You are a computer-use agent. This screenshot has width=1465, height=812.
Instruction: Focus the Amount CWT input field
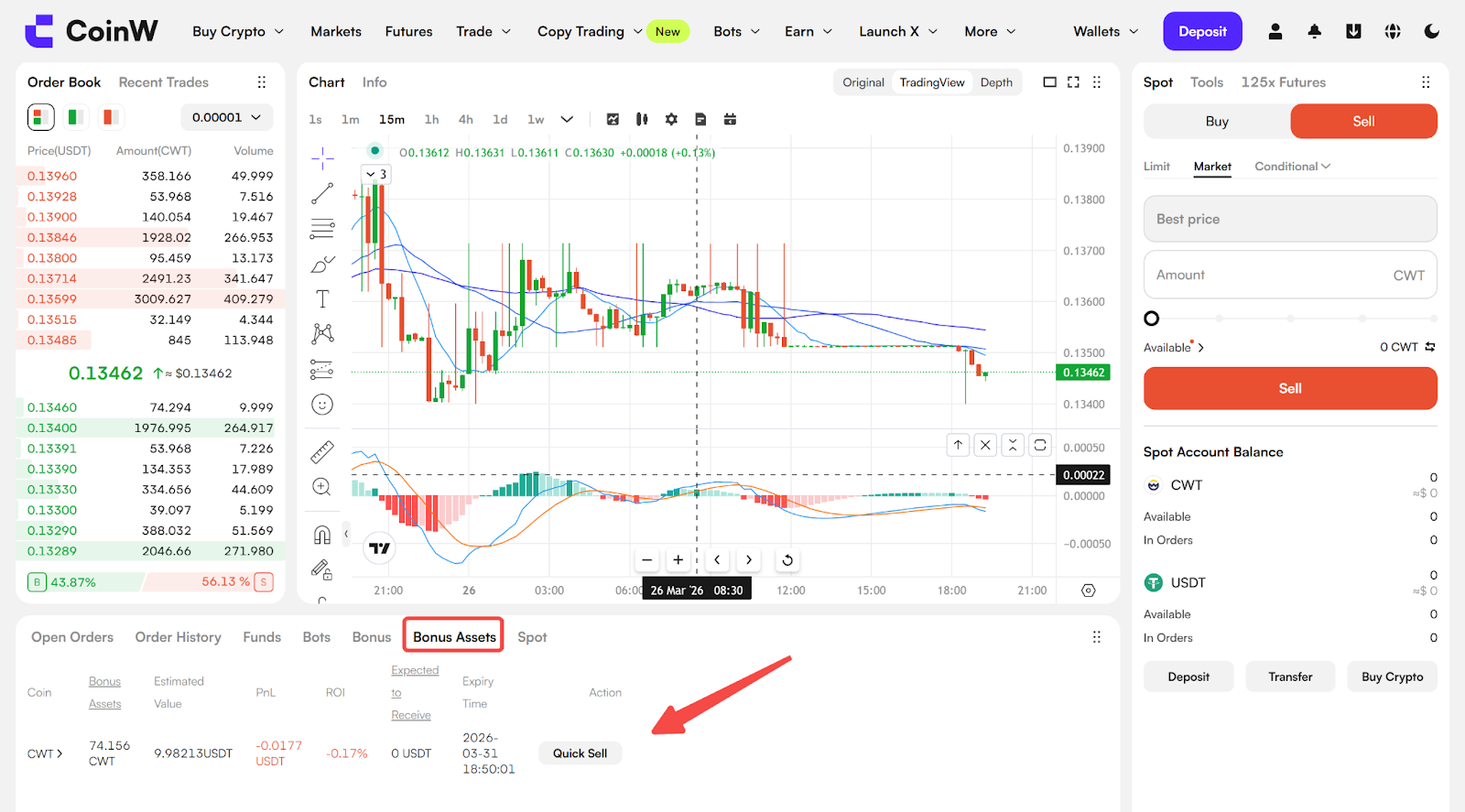click(x=1290, y=275)
